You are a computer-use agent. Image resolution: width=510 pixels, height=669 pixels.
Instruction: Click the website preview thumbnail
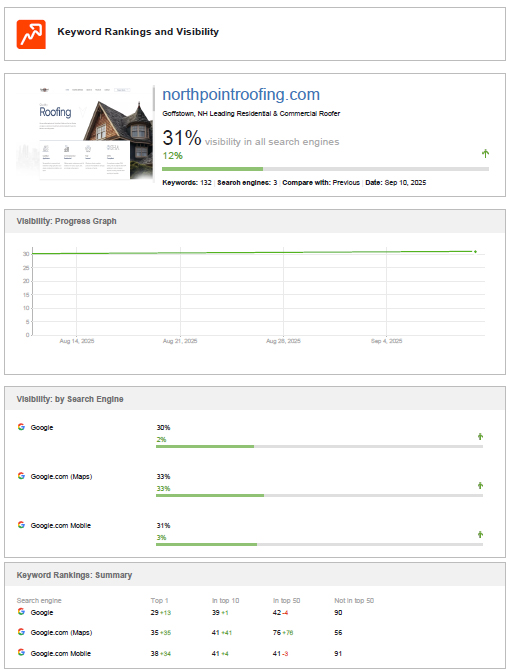[85, 133]
